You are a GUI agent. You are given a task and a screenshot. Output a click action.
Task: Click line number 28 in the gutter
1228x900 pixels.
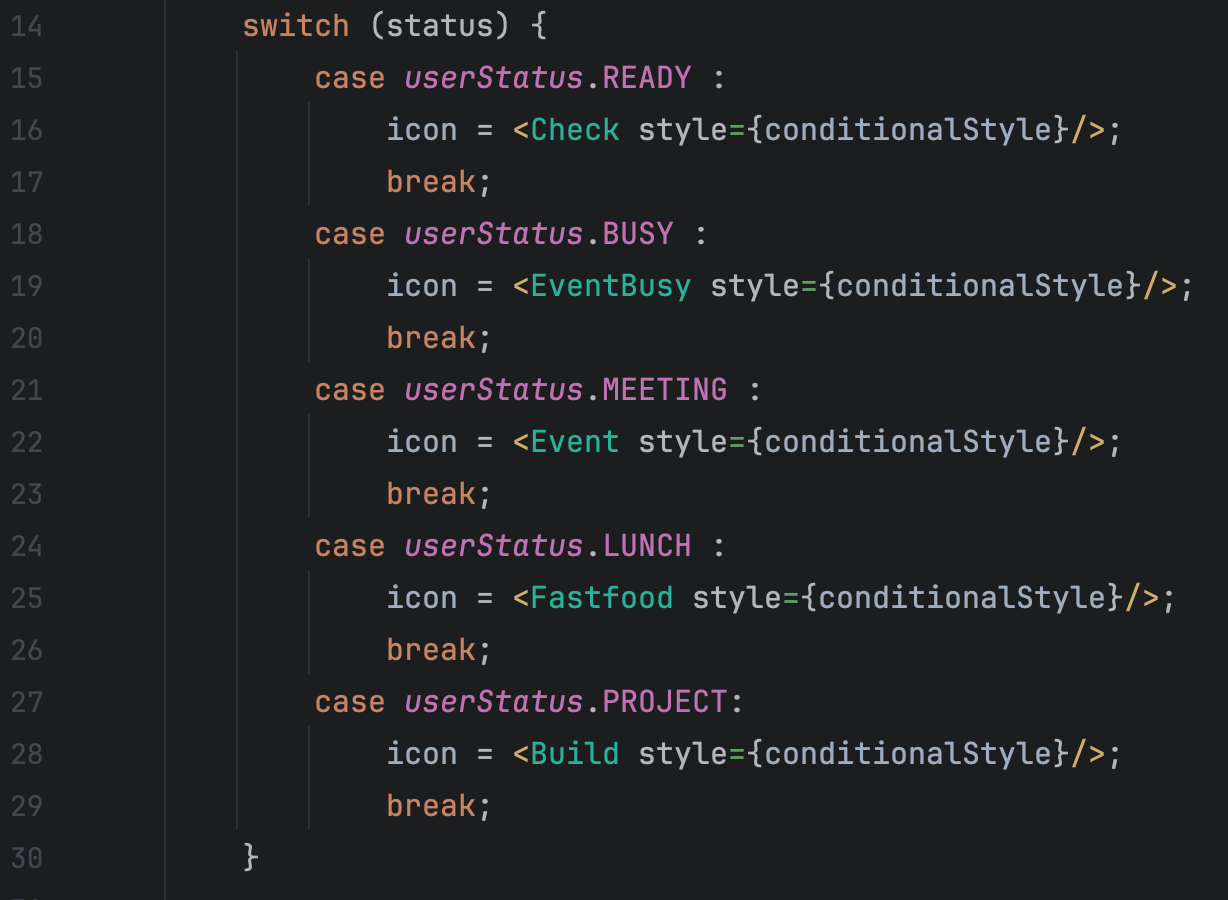coord(26,753)
